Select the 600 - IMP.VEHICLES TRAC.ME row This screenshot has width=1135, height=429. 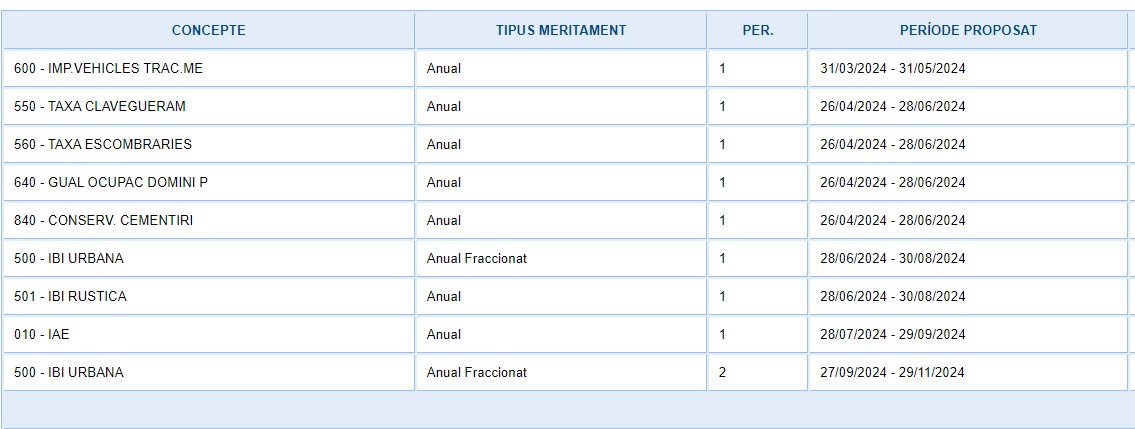(x=109, y=69)
